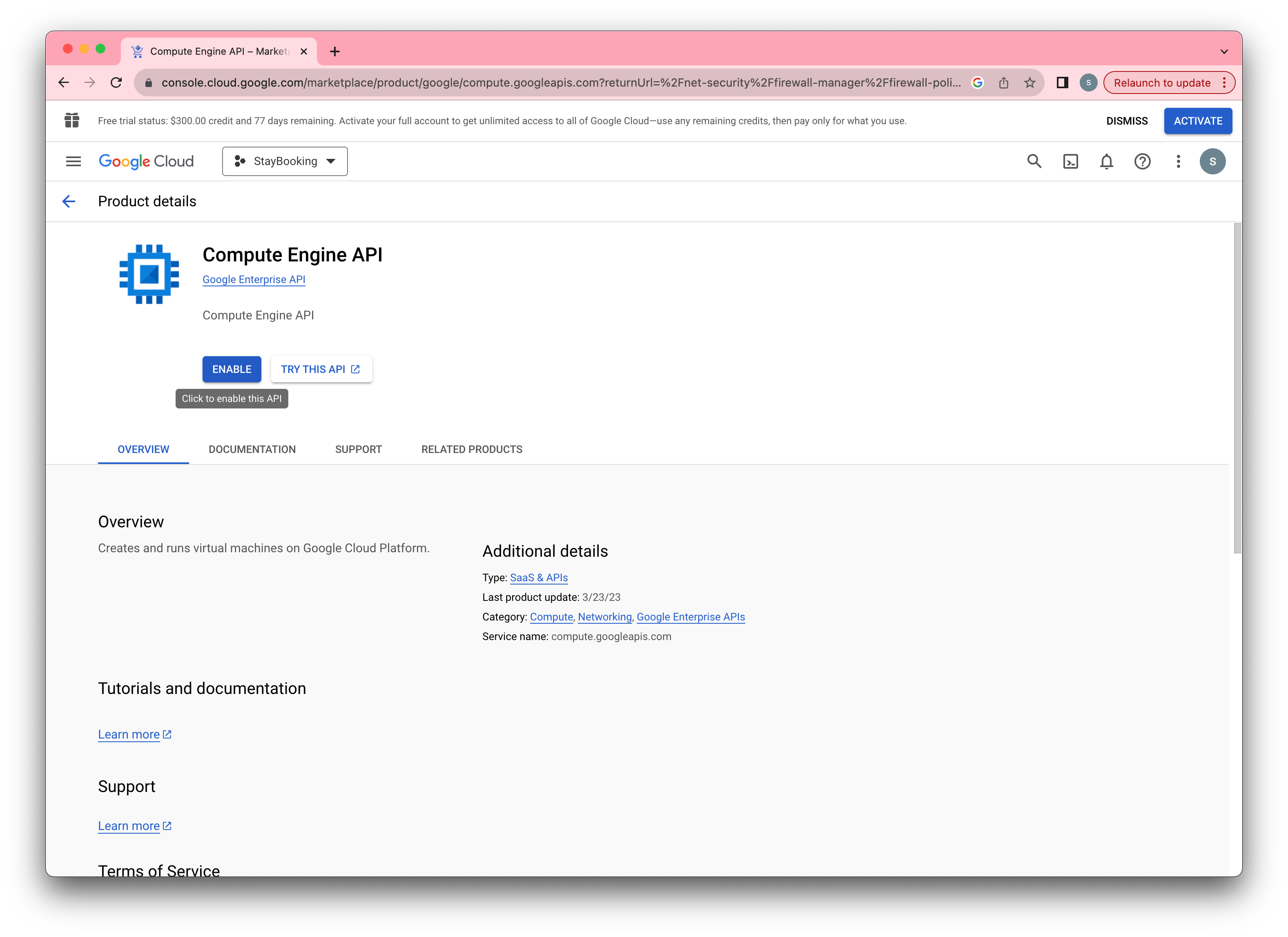This screenshot has height=937, width=1288.
Task: Click the back arrow navigation chevron
Action: point(68,201)
